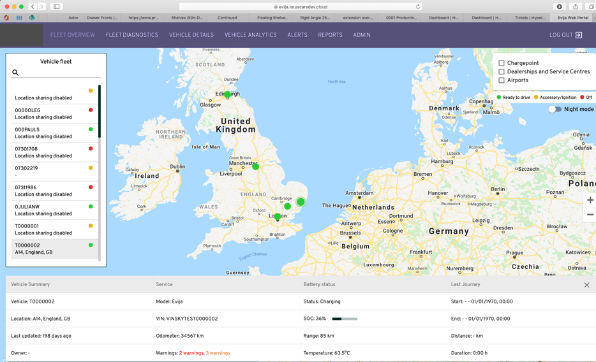The height and width of the screenshot is (362, 596).
Task: Toggle the Night mode switch
Action: tap(555, 109)
